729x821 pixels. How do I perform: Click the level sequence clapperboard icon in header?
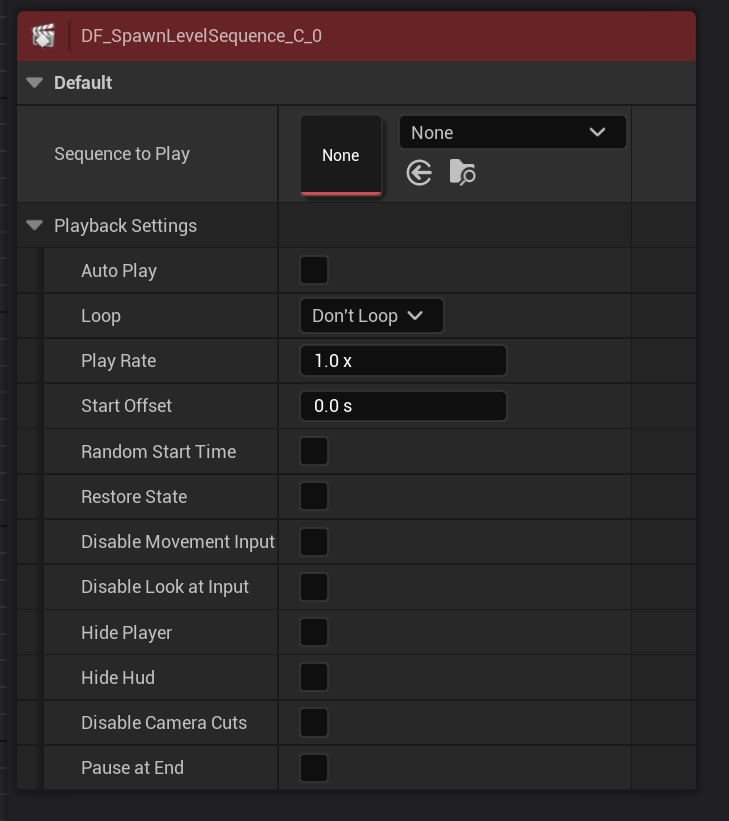43,37
